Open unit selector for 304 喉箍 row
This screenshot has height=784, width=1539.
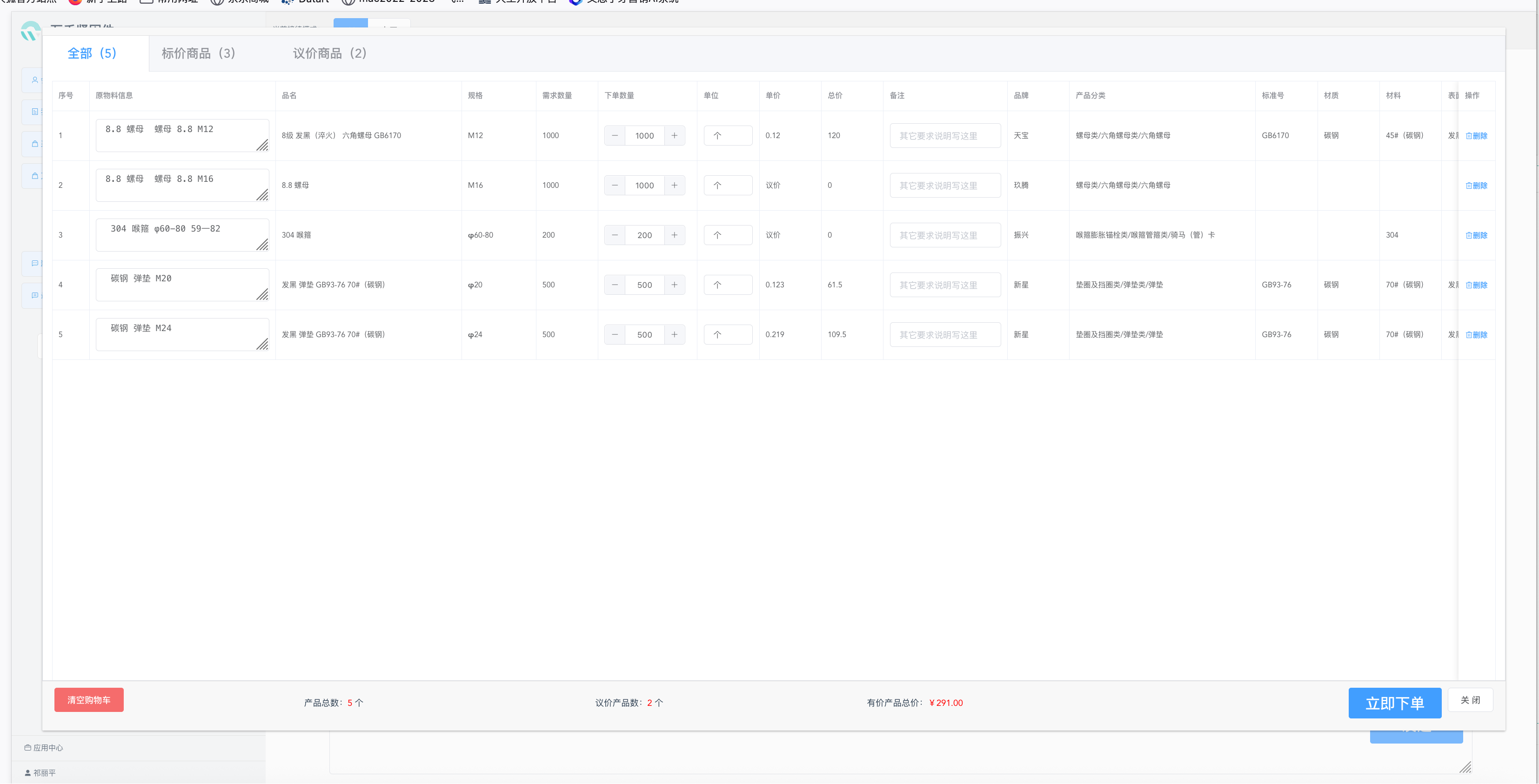[x=727, y=235]
